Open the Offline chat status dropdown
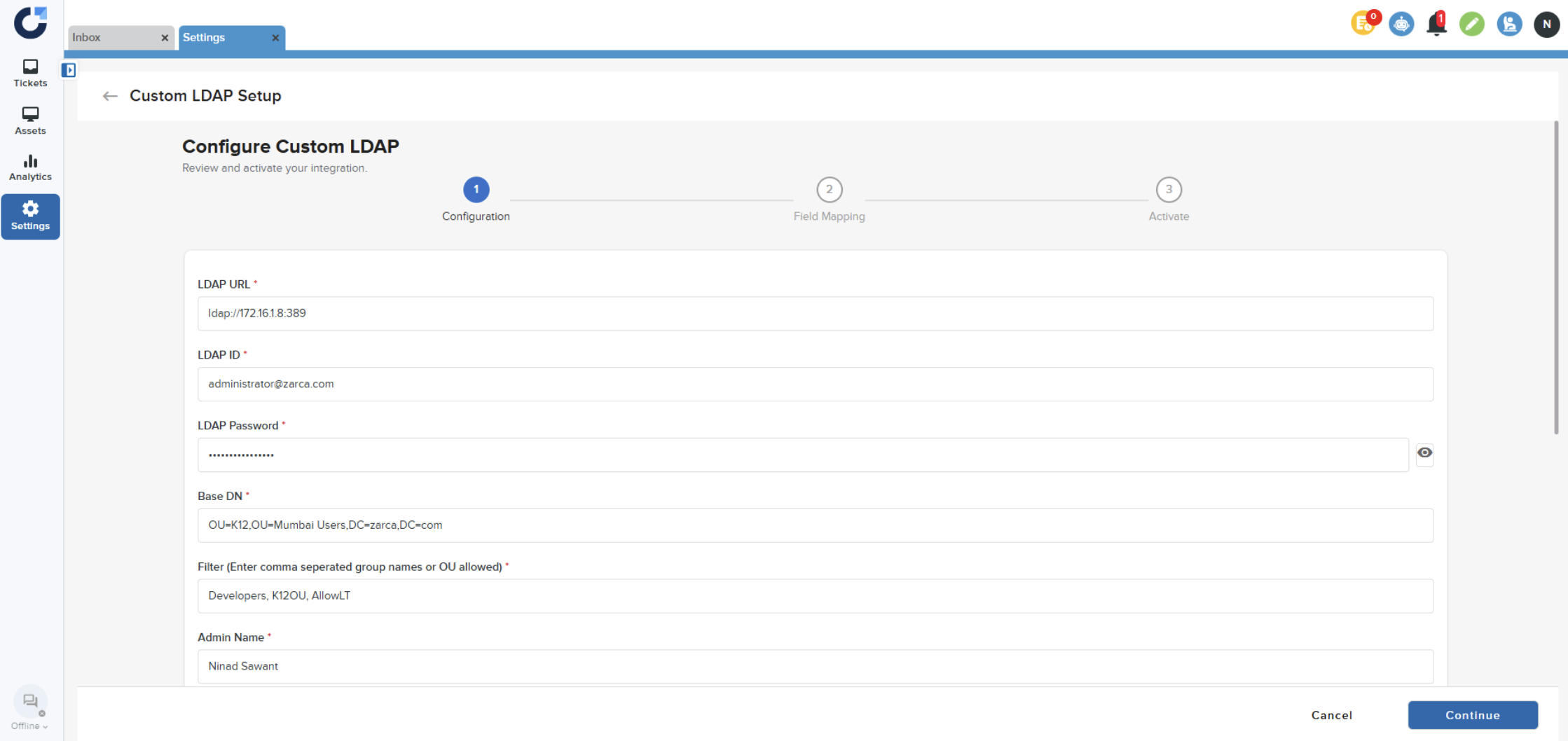The image size is (1568, 741). (29, 726)
